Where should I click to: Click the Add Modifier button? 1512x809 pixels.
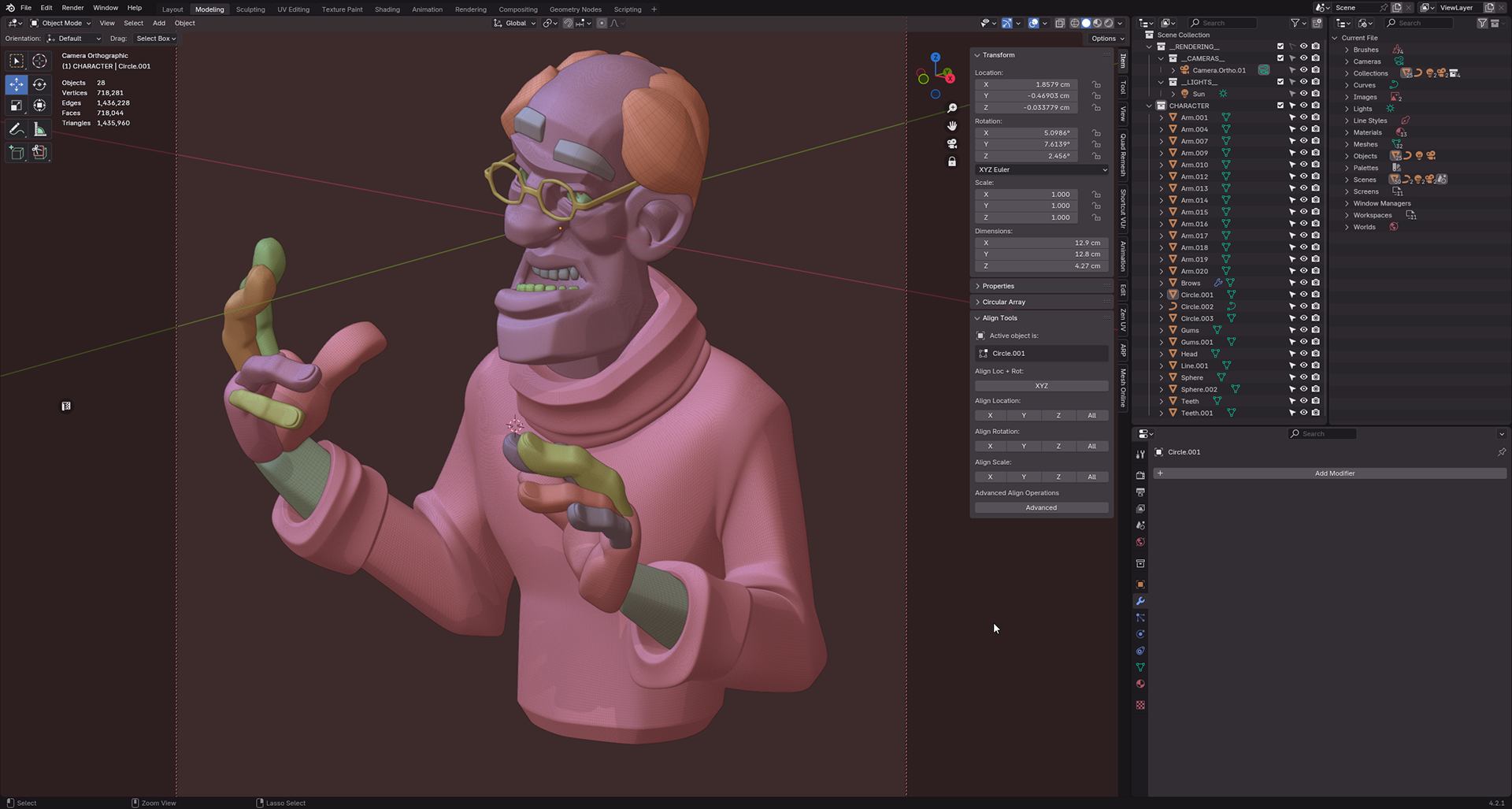1330,473
